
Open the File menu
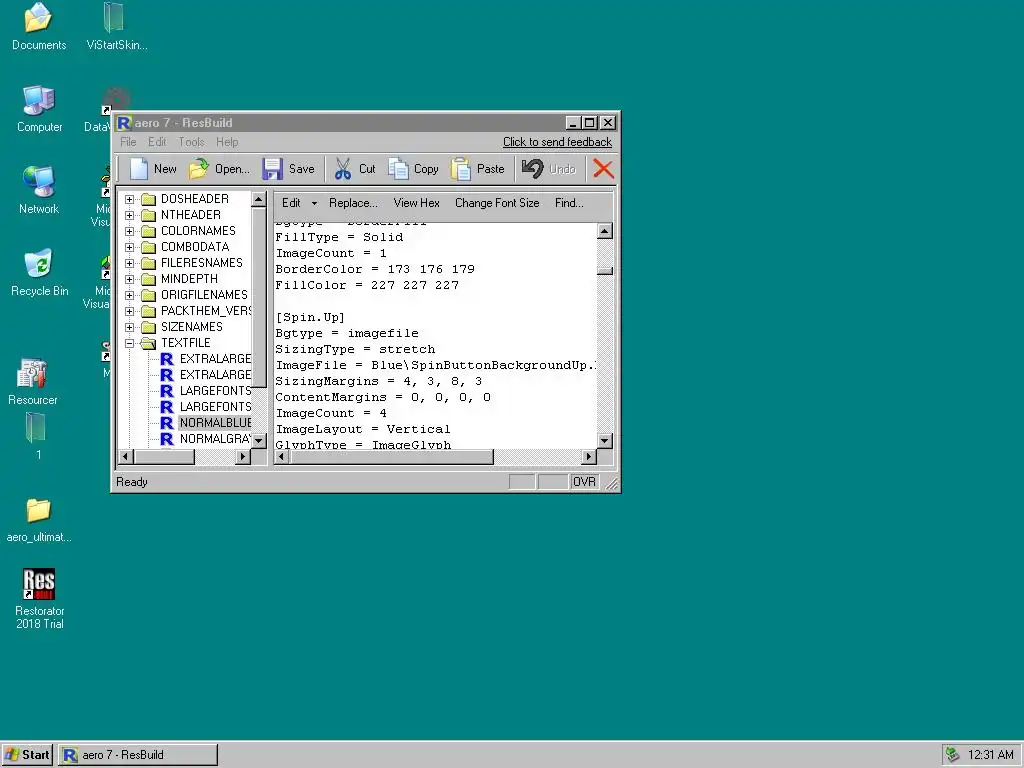point(128,142)
